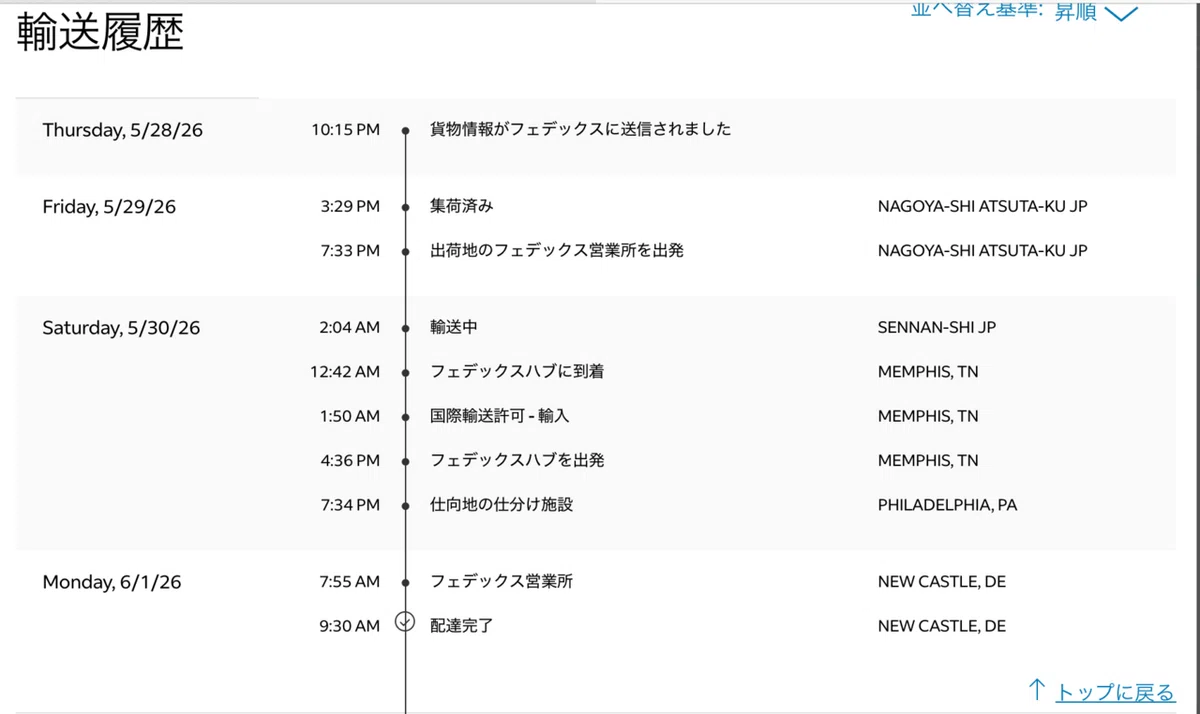
Task: Click the フェデックスハブを出発 timeline dot
Action: (405, 461)
